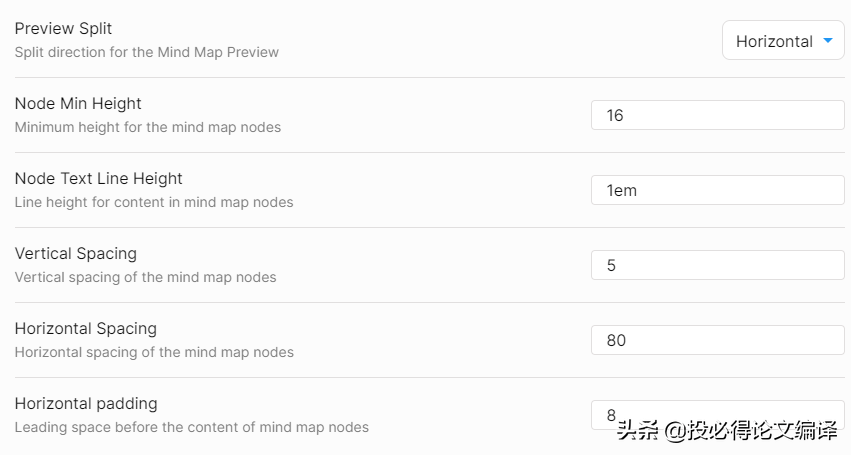Select the Node Text Line Height label
This screenshot has width=851, height=455.
pyautogui.click(x=98, y=178)
